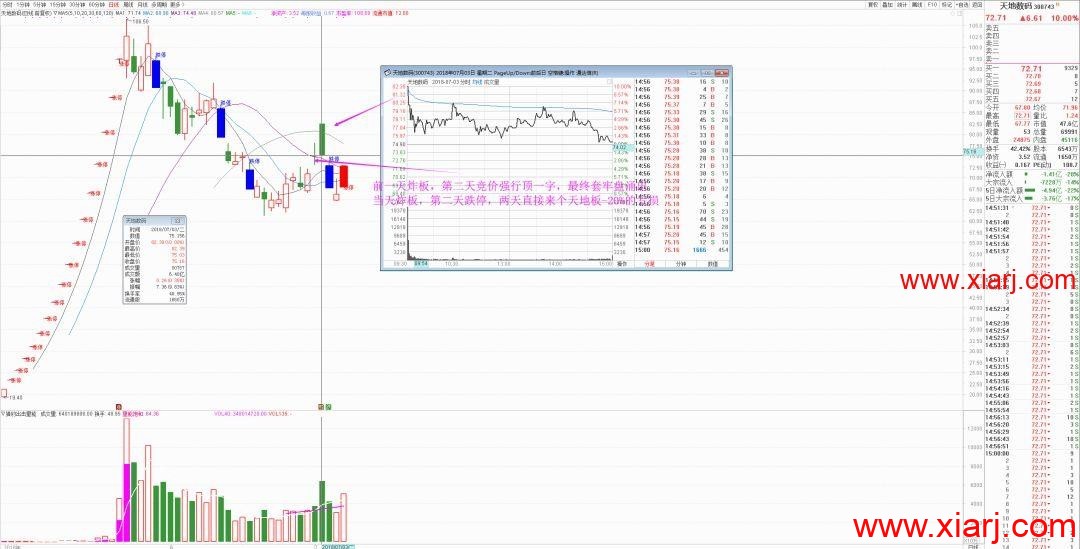Viewport: 1080px width, 549px height.
Task: Toggle 均线 line in the intraday popup
Action: pyautogui.click(x=475, y=81)
